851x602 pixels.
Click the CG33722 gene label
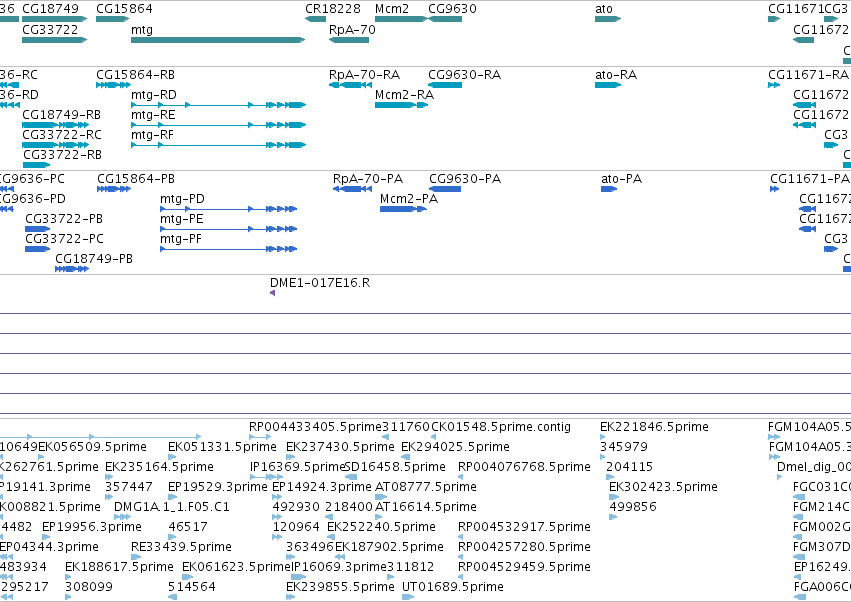[50, 29]
